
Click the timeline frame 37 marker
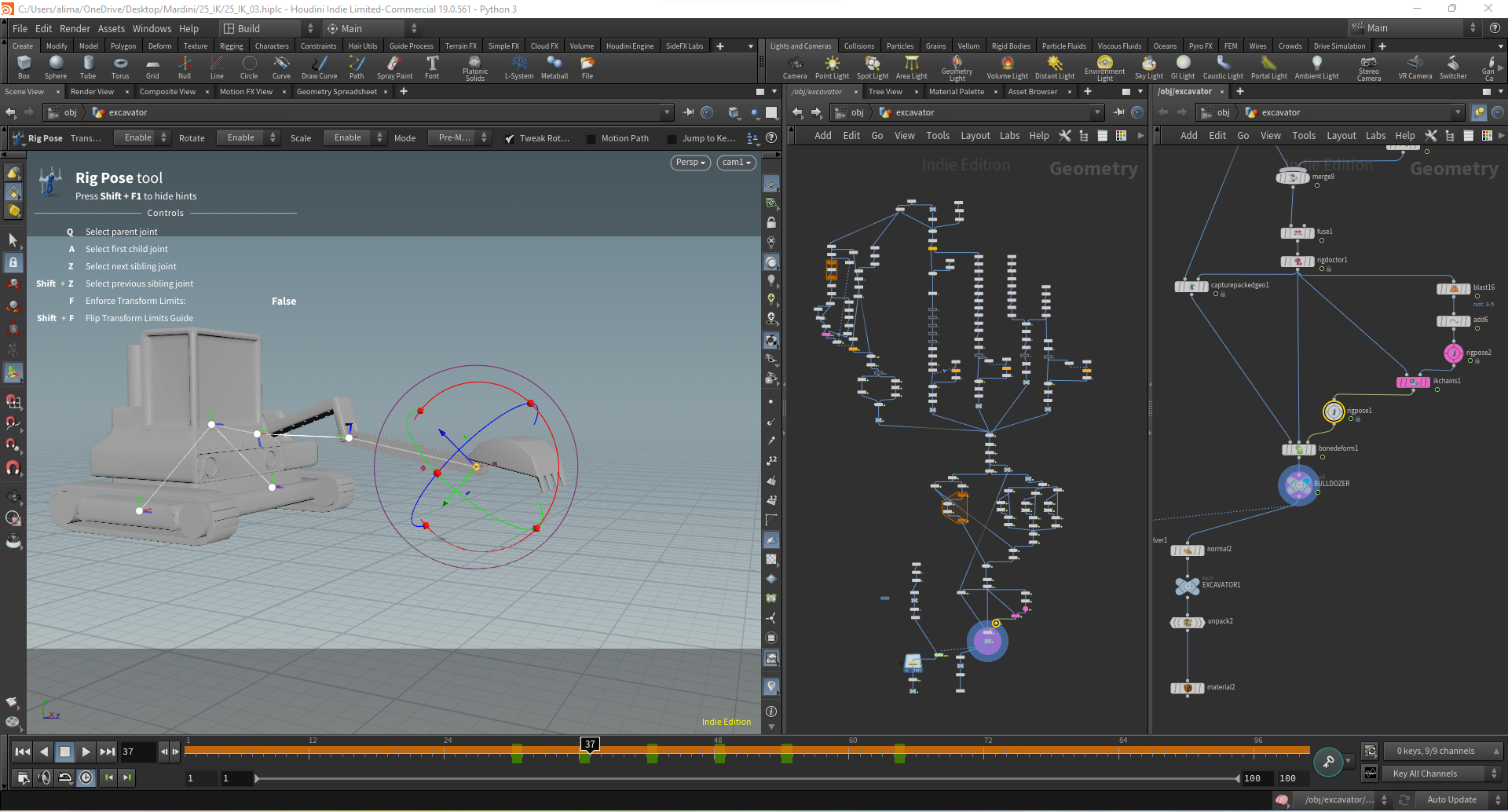click(x=590, y=744)
